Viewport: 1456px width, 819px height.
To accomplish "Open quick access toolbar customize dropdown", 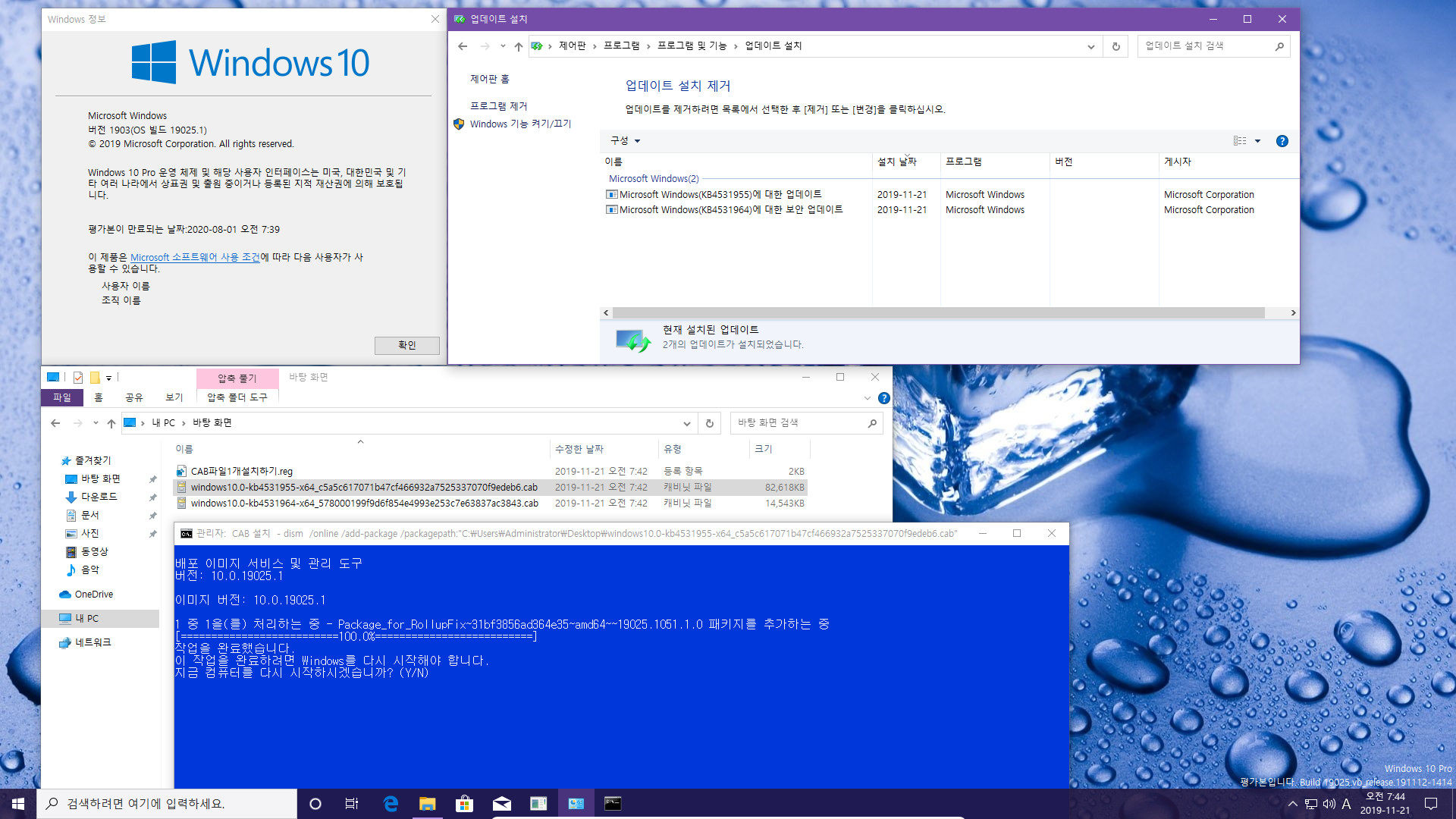I will (108, 377).
